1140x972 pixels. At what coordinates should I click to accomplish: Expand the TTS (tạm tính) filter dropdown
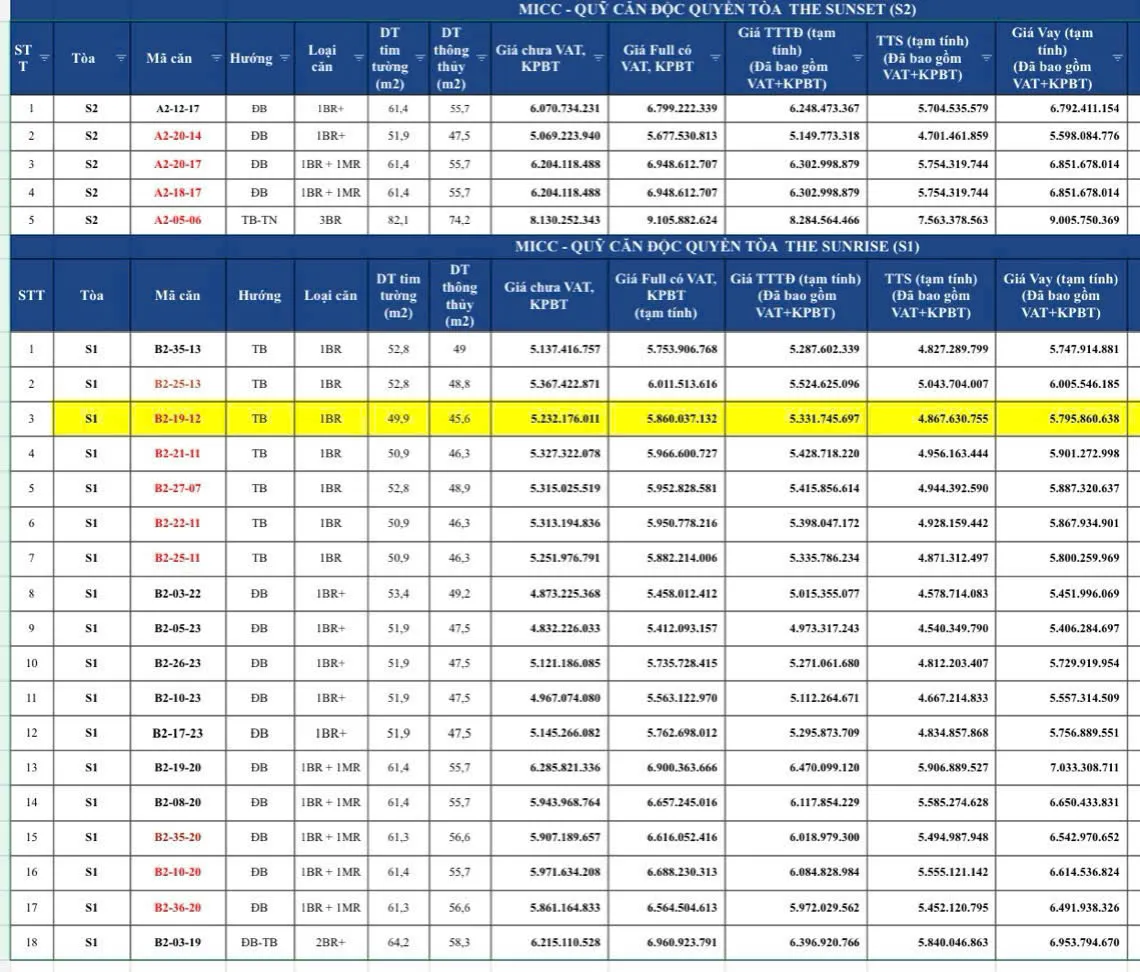click(x=986, y=58)
